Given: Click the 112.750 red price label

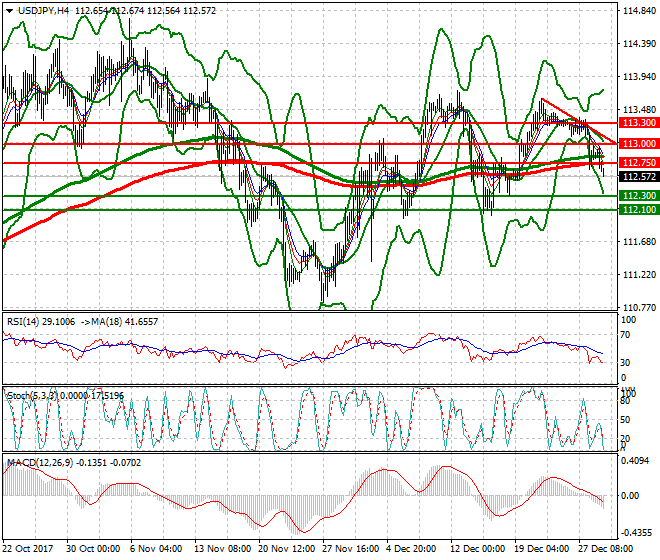Looking at the screenshot, I should tap(639, 163).
